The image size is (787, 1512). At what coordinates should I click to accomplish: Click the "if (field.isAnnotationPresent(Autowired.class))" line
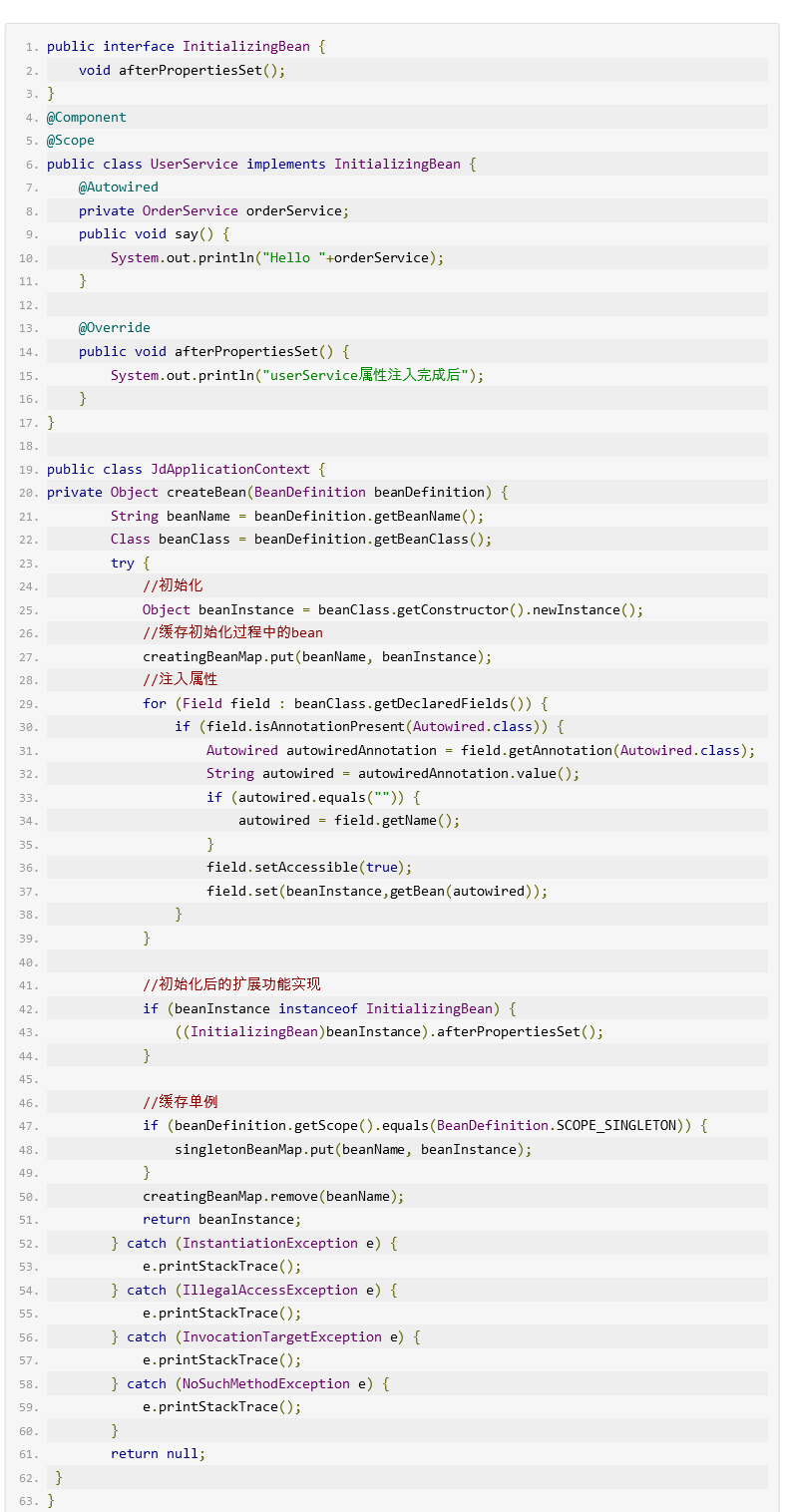[369, 726]
